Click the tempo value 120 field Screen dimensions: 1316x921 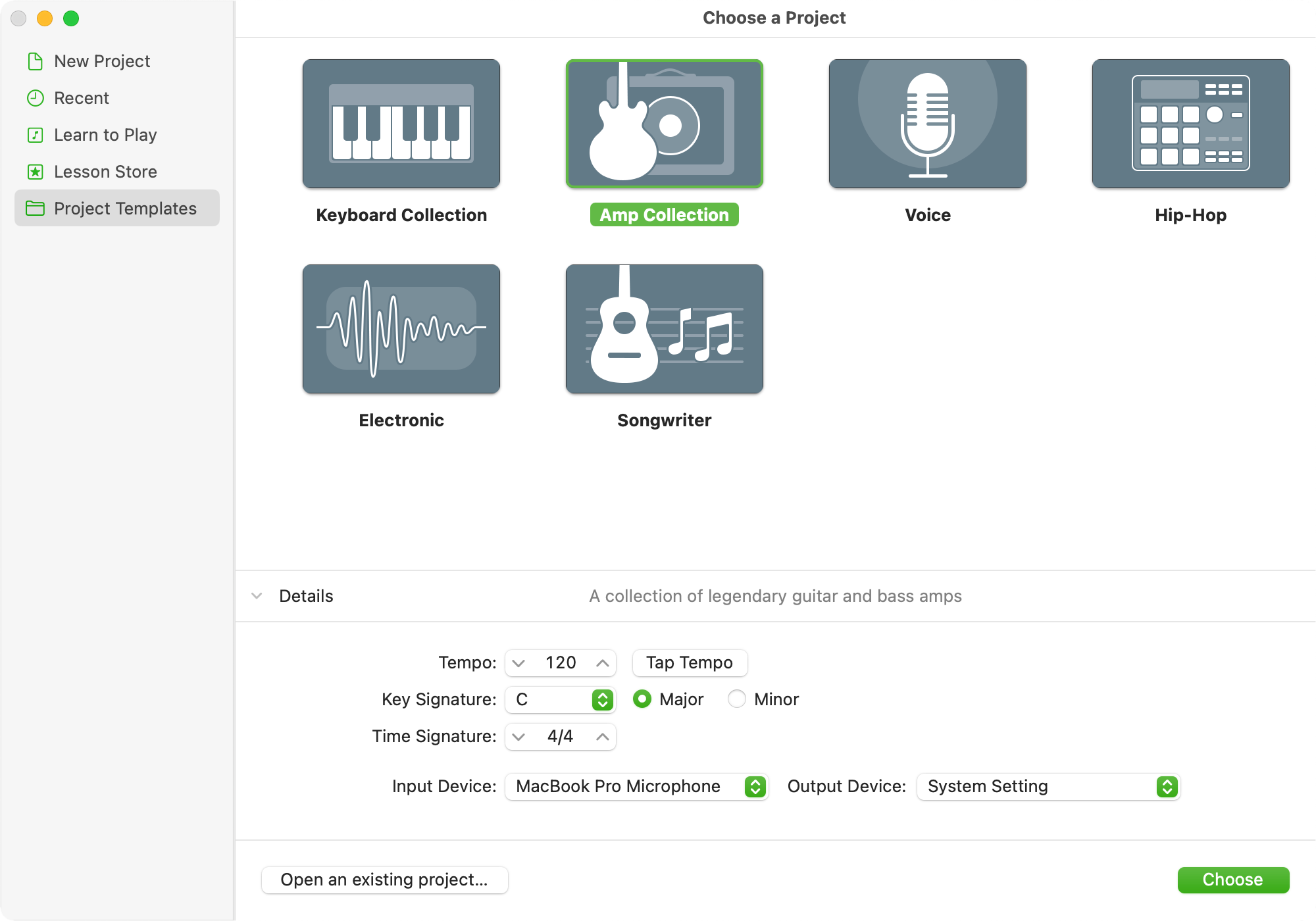pos(561,662)
